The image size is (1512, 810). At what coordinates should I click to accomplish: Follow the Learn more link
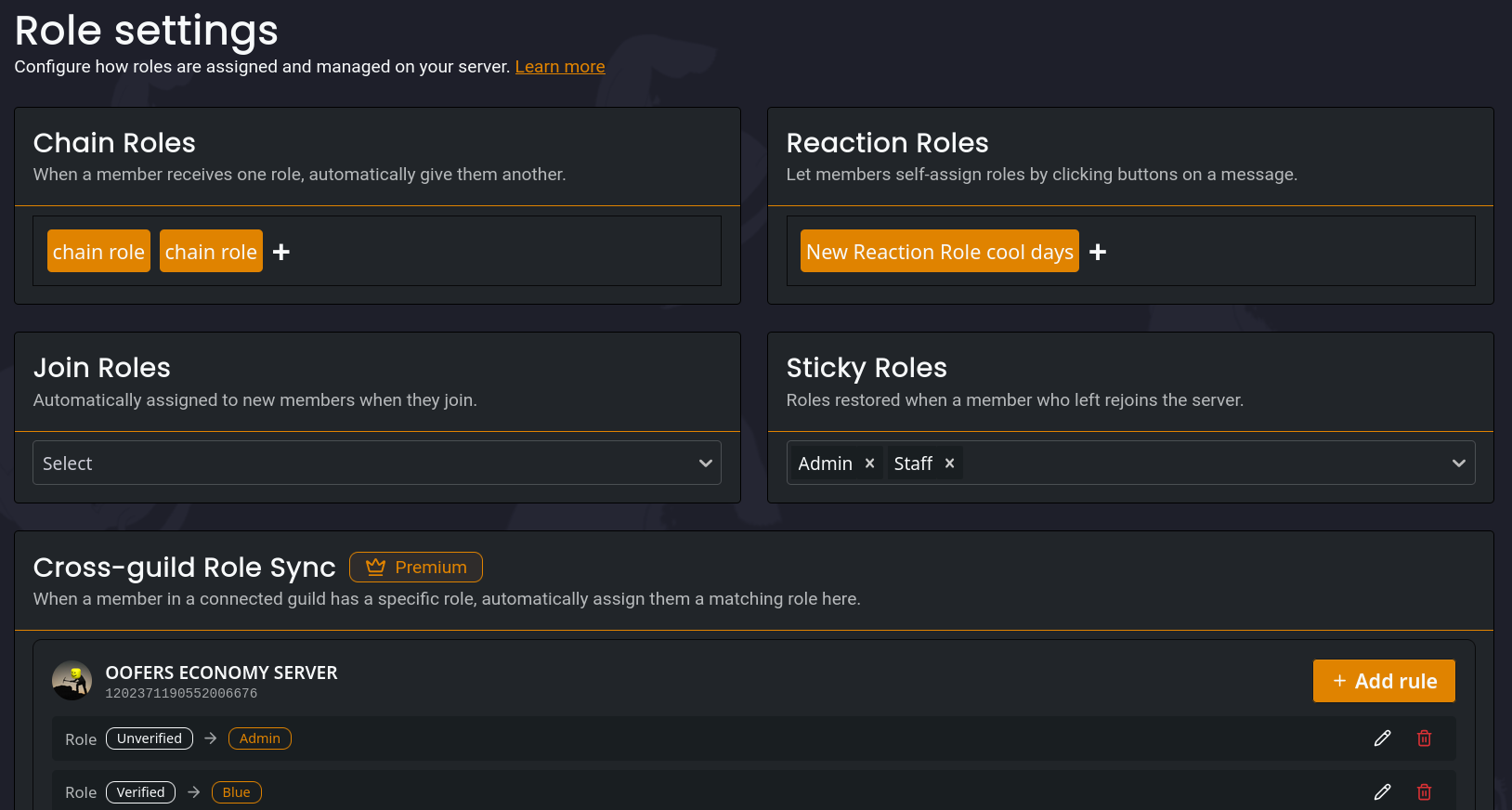(559, 67)
